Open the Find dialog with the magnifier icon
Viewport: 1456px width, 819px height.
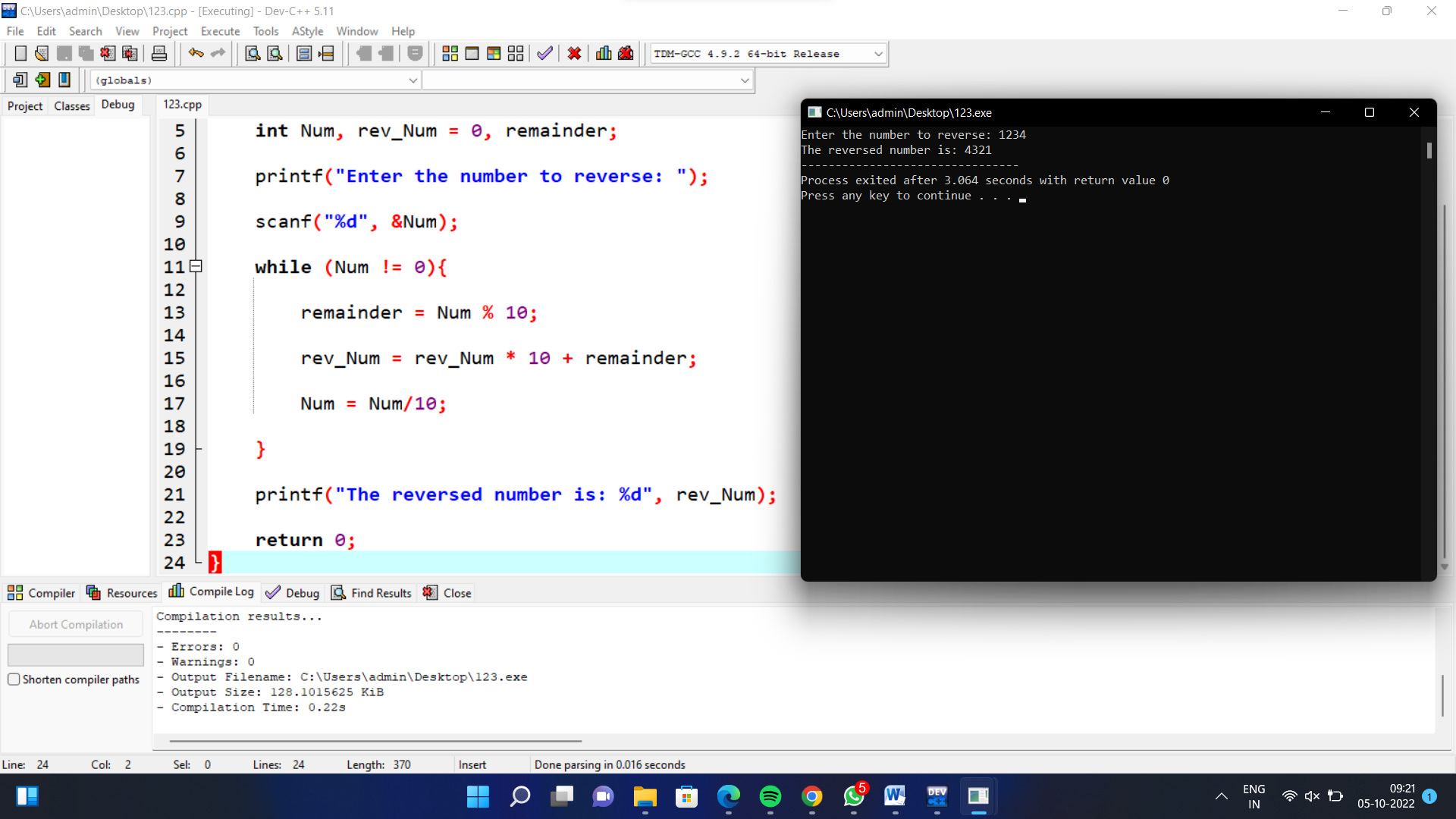pyautogui.click(x=253, y=53)
